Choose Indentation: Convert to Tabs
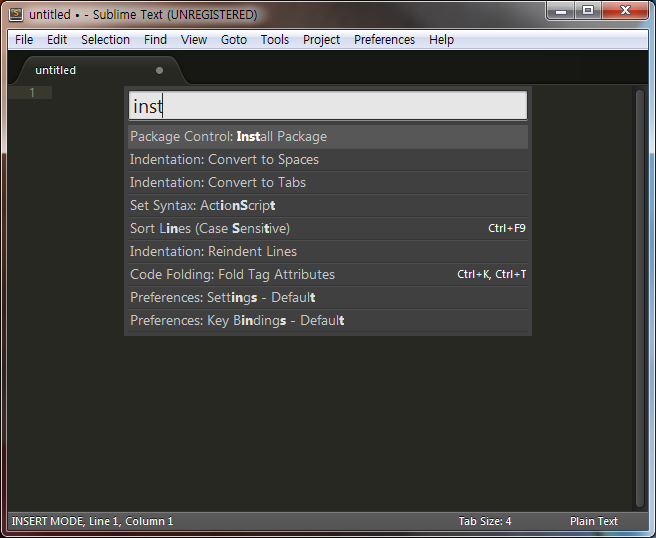The image size is (656, 538). [328, 182]
